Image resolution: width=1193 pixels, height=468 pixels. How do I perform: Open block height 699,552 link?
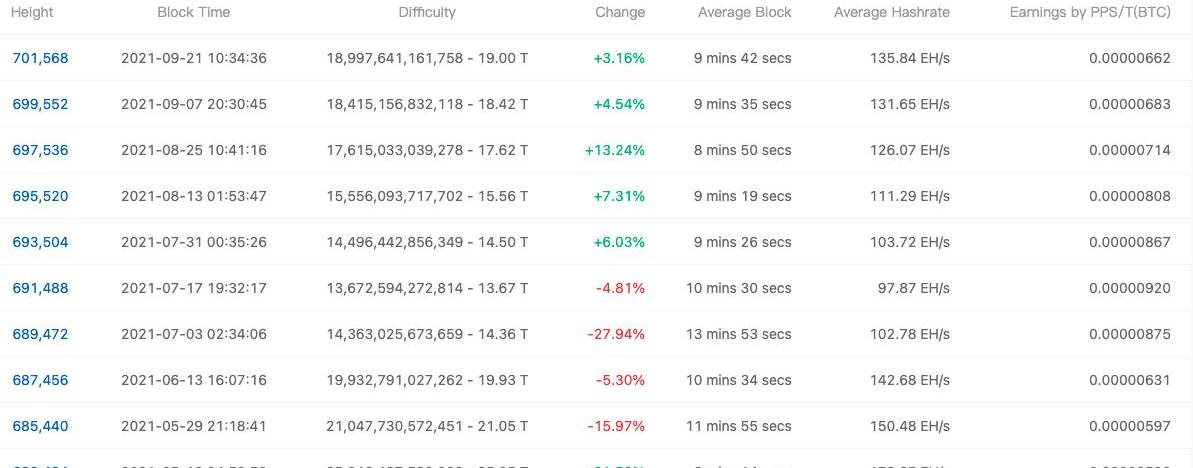(x=40, y=104)
